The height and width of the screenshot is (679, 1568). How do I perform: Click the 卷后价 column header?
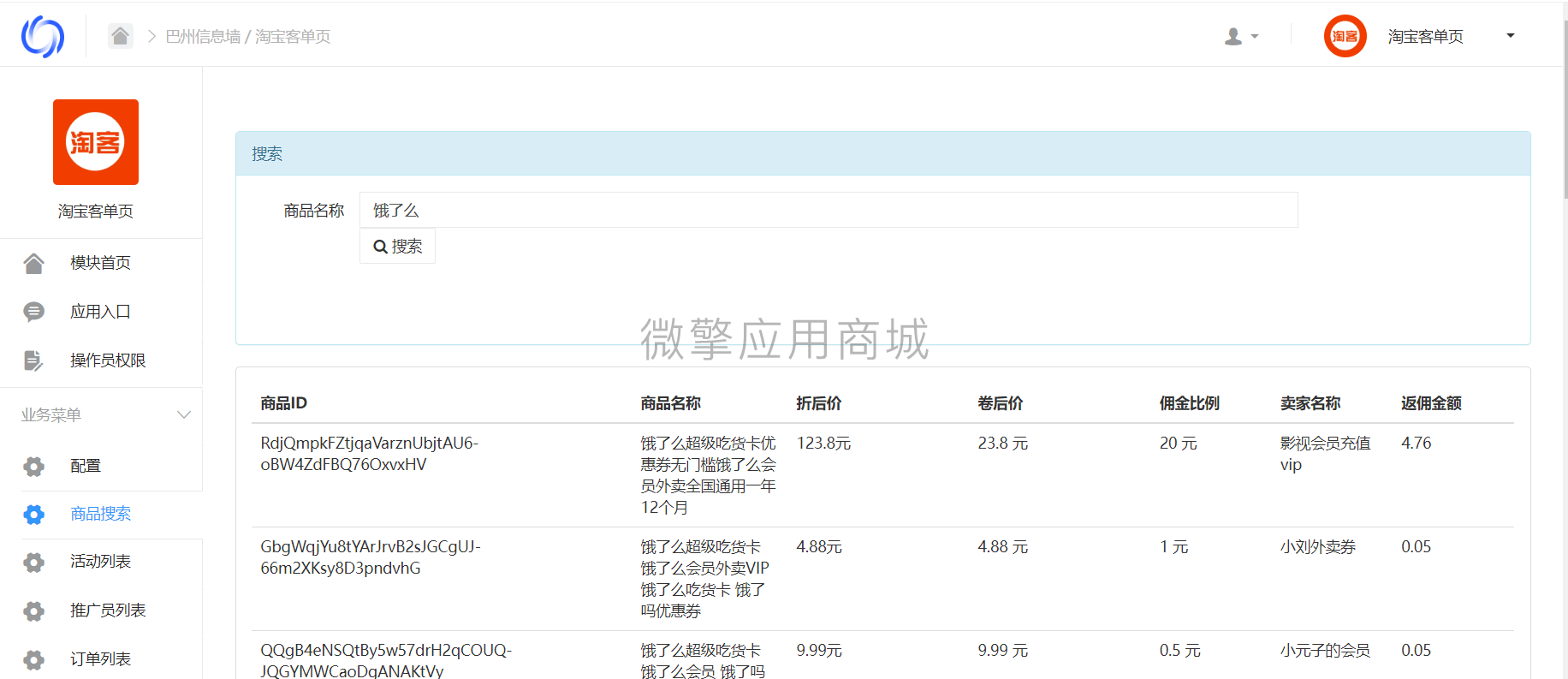1001,403
